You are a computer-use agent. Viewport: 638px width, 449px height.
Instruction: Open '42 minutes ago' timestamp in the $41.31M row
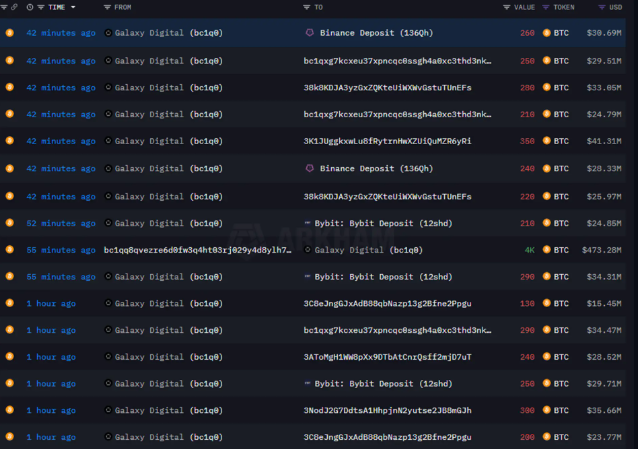point(61,141)
